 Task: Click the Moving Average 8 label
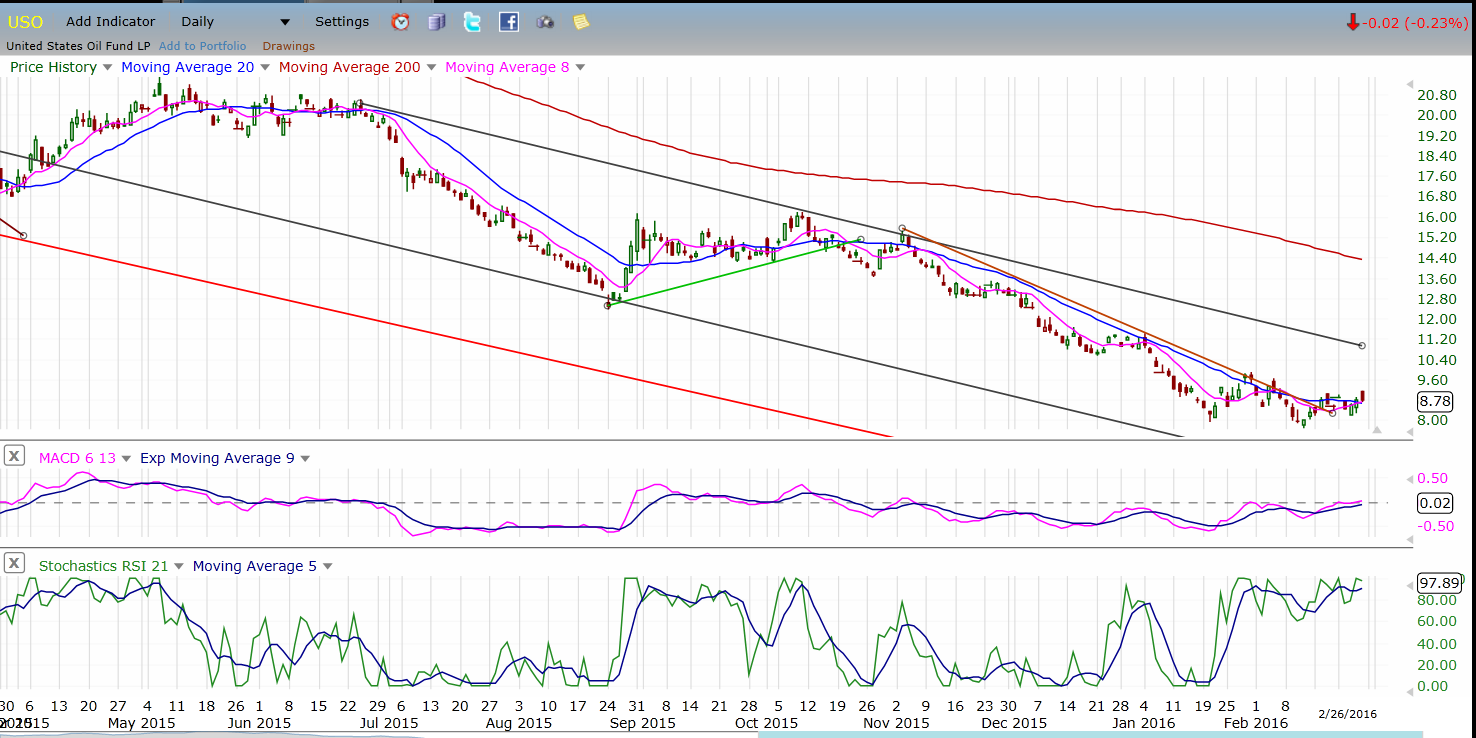(x=507, y=67)
